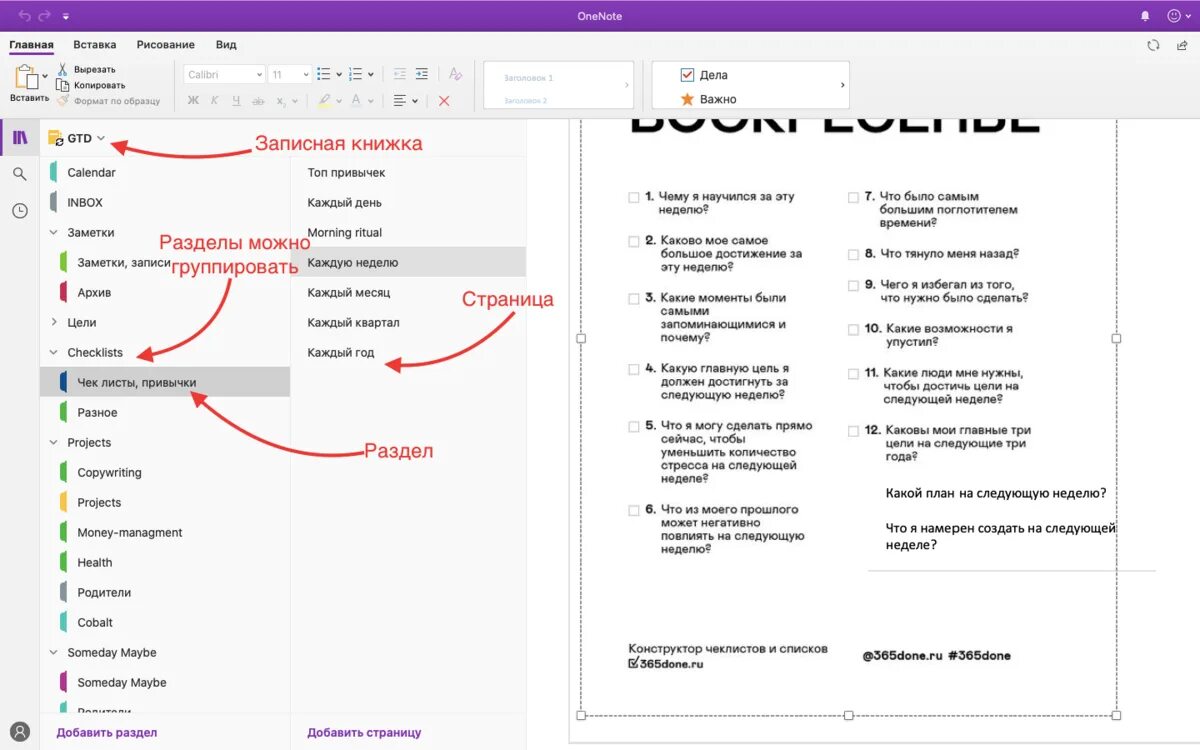Collapse the Someday Maybe section group
Viewport: 1200px width, 750px height.
pyautogui.click(x=54, y=652)
